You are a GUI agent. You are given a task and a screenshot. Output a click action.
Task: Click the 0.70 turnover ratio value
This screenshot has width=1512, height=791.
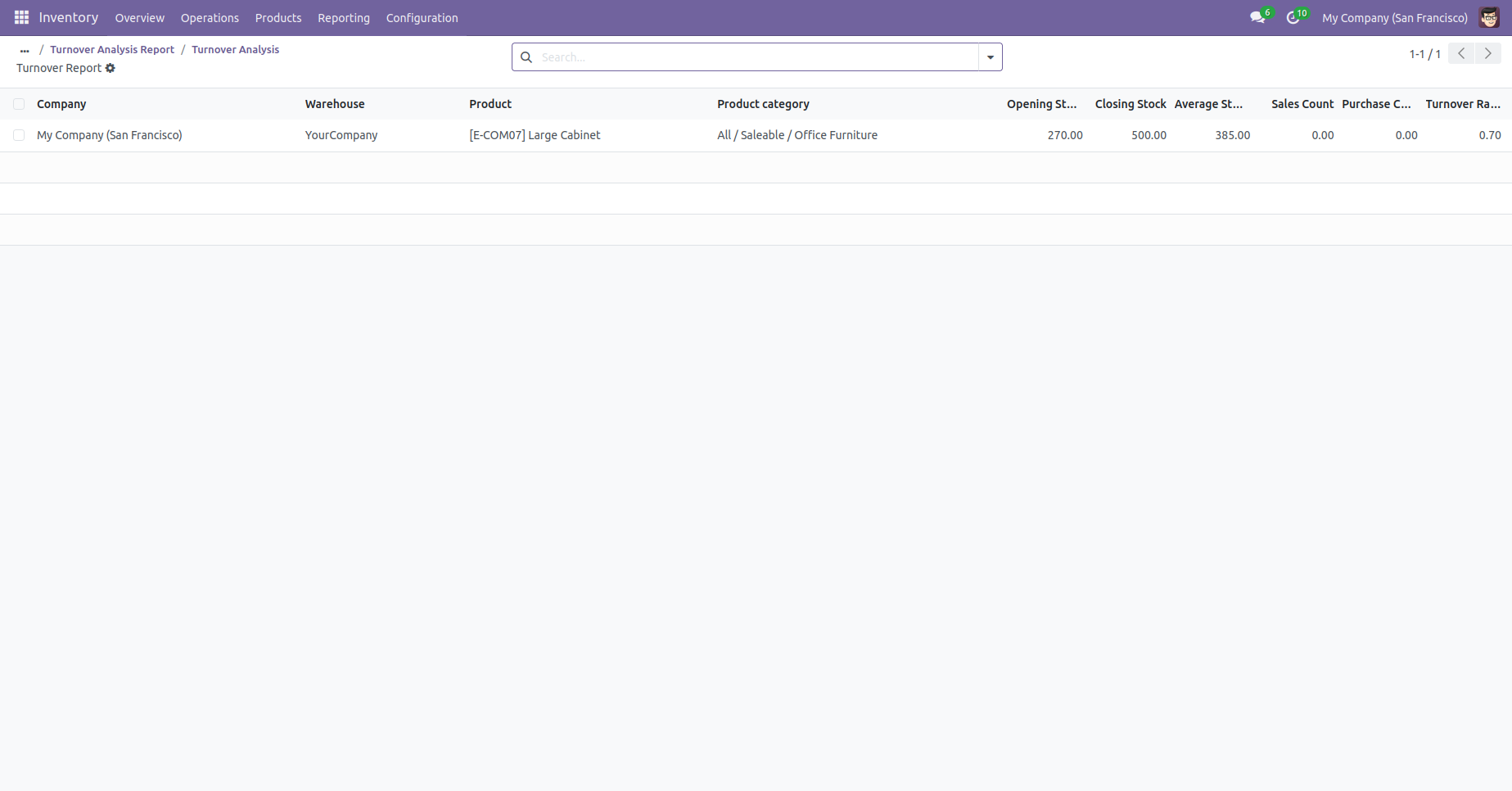pos(1490,135)
